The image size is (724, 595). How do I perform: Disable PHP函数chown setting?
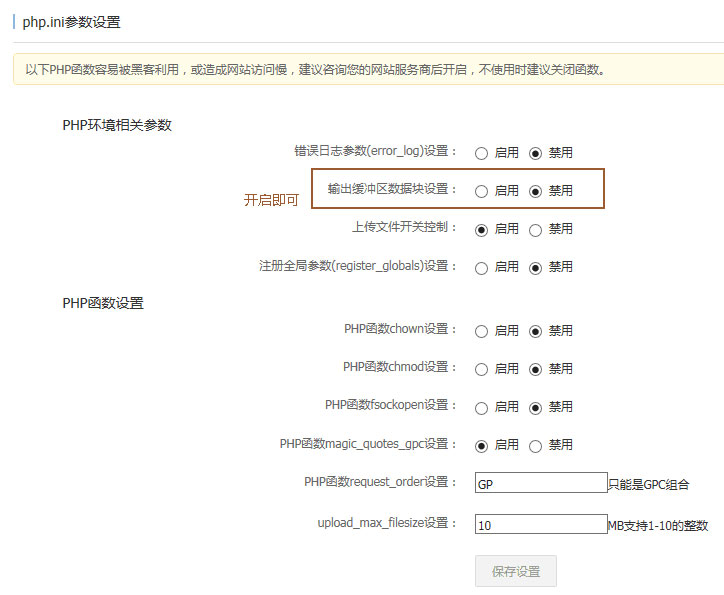coord(535,331)
